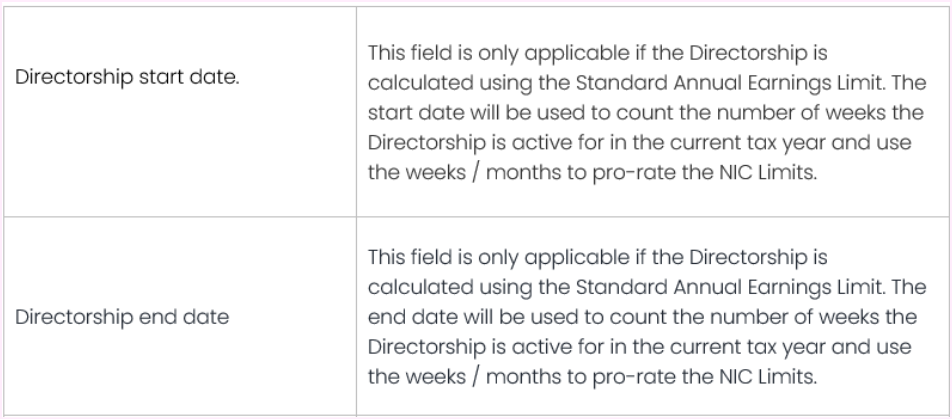
Task: Click "weeks / months" in the end date row
Action: click(x=464, y=378)
